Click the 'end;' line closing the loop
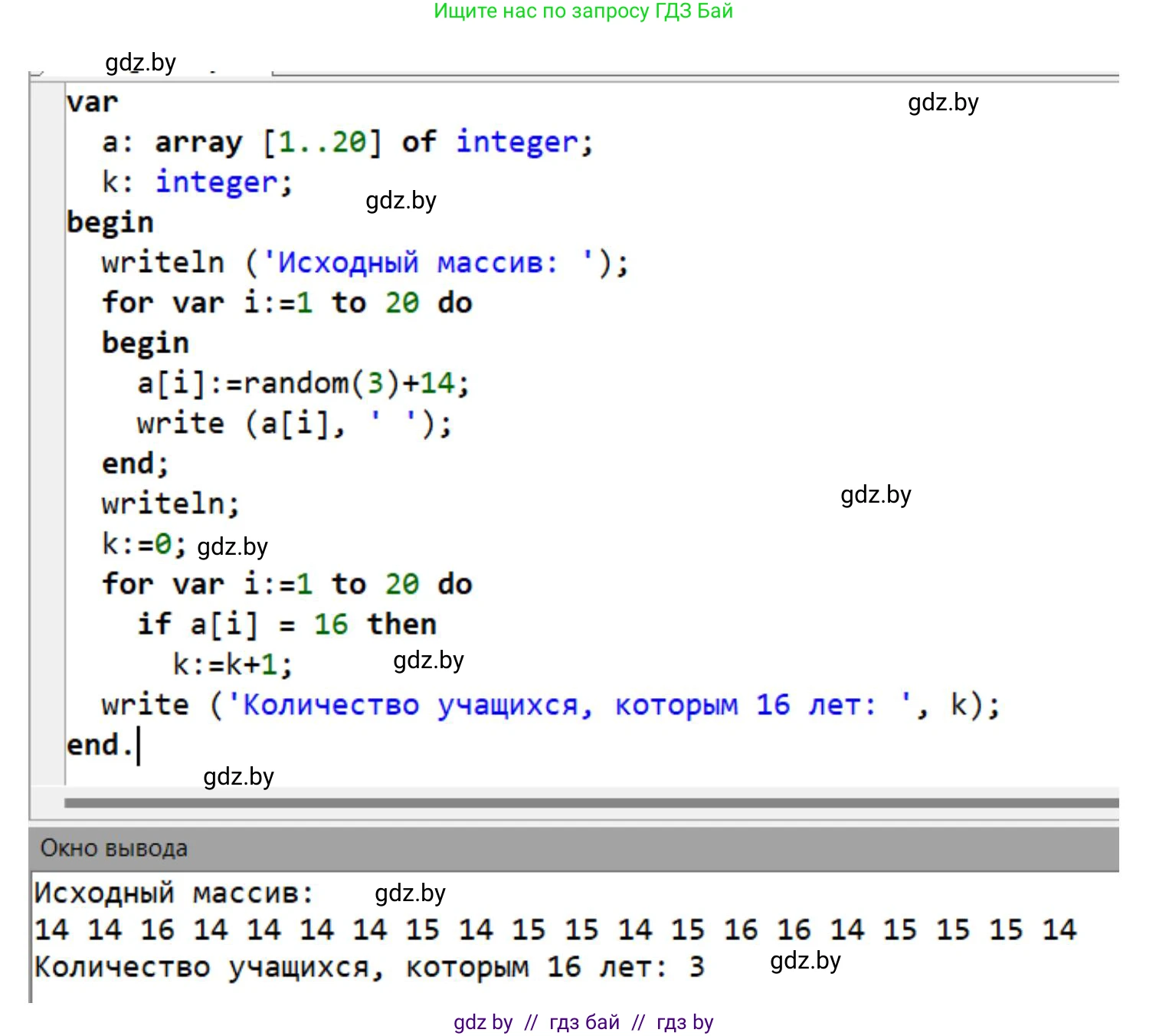The image size is (1169, 1036). coord(135,464)
